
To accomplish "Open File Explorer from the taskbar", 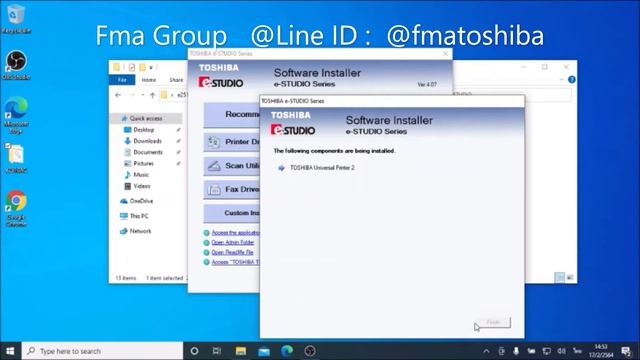I will 240,351.
